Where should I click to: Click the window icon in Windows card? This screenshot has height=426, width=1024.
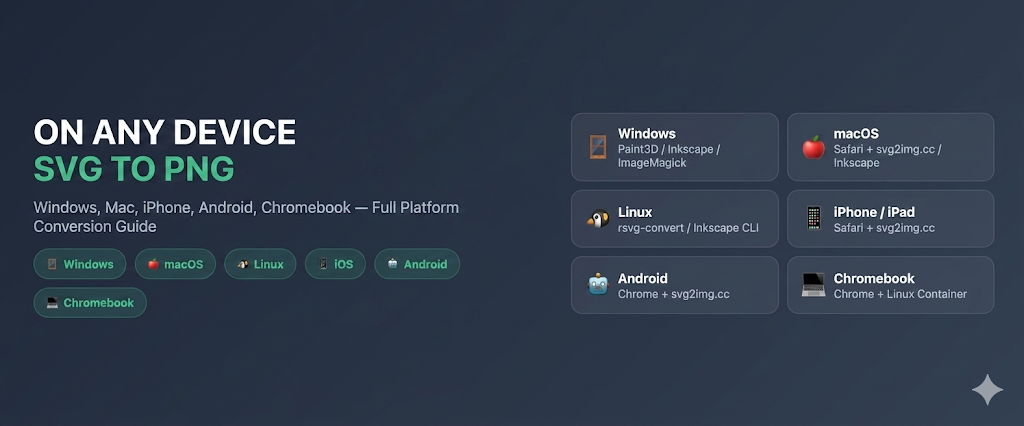[x=598, y=147]
